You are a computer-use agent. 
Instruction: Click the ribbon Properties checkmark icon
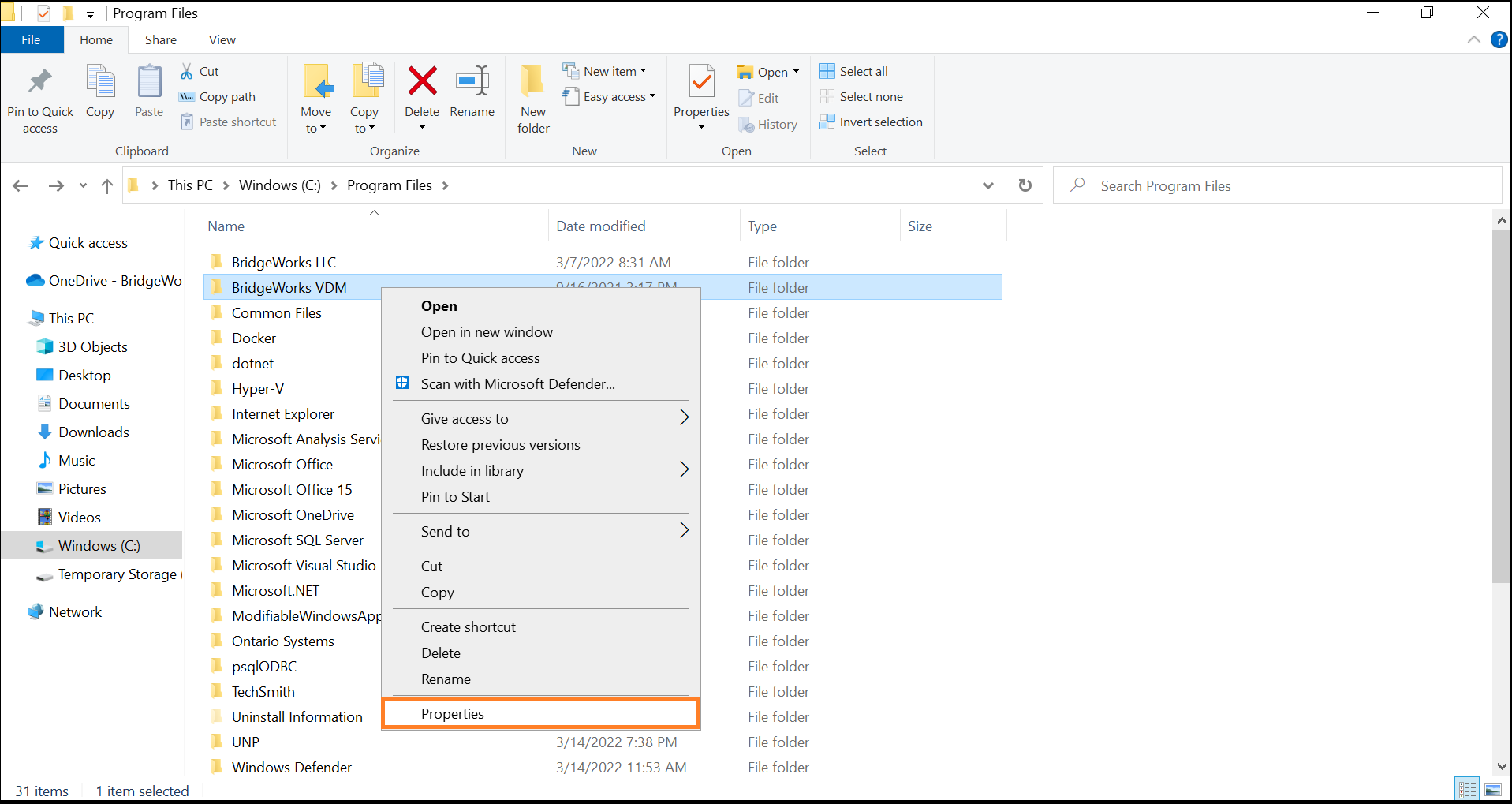(701, 81)
